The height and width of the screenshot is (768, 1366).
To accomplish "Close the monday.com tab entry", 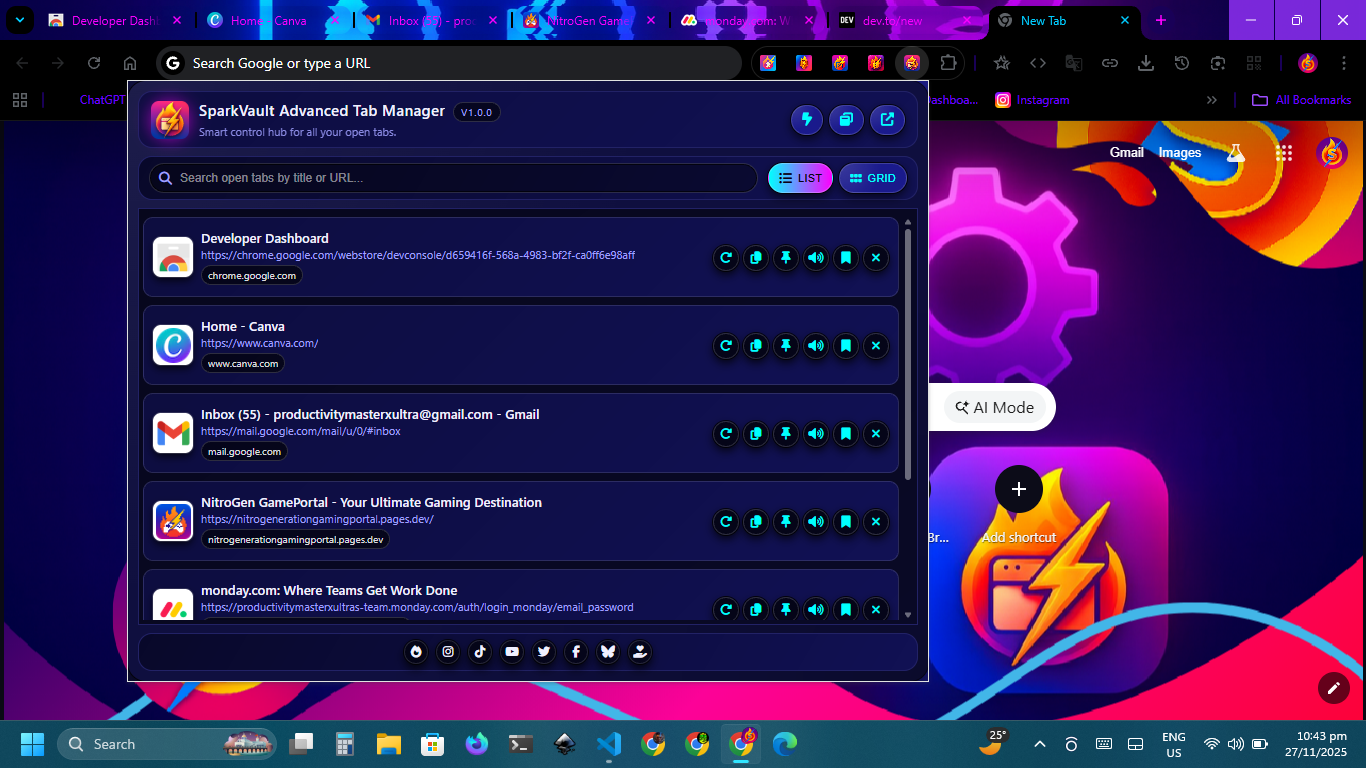I will click(876, 609).
